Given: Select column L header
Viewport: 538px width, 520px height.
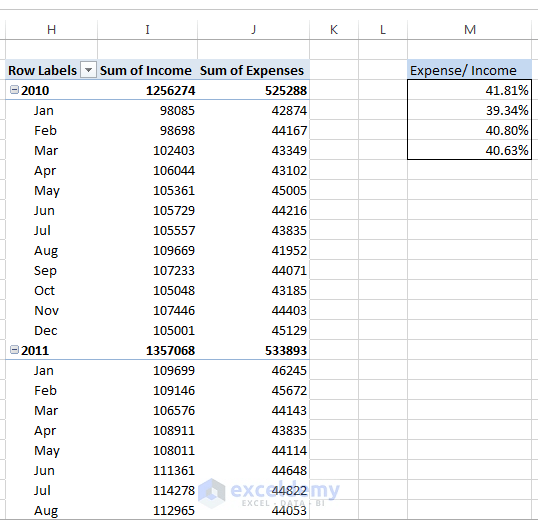Looking at the screenshot, I should [383, 30].
